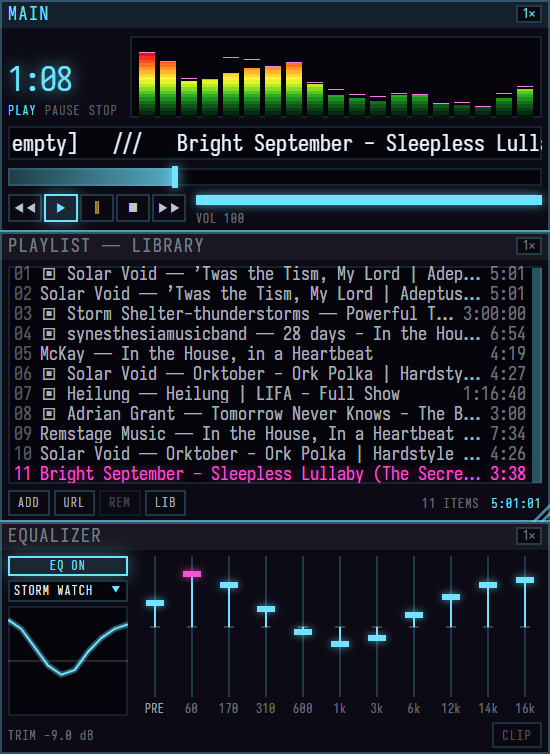550x754 pixels.
Task: Pause playback with the pause button
Action: tap(97, 208)
